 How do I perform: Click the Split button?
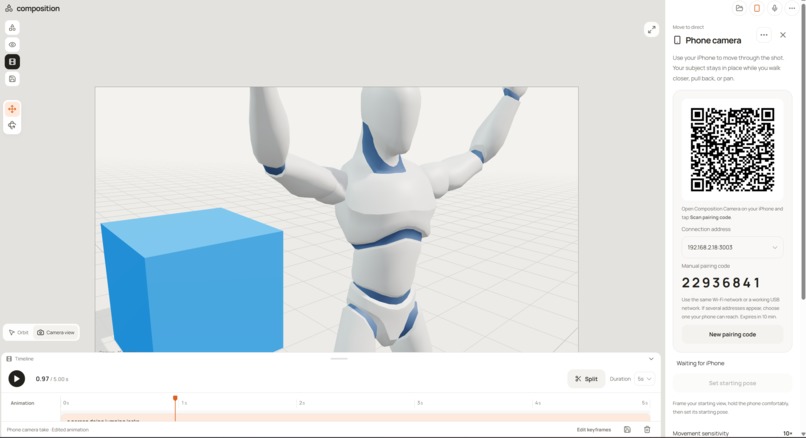click(587, 379)
